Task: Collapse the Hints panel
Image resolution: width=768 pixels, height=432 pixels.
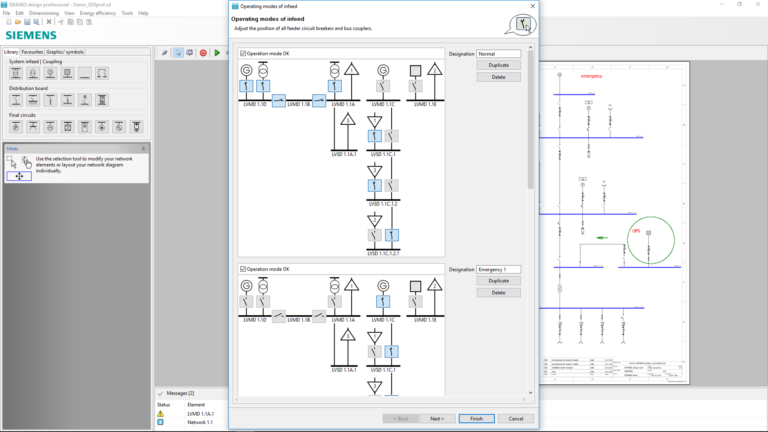Action: [144, 148]
